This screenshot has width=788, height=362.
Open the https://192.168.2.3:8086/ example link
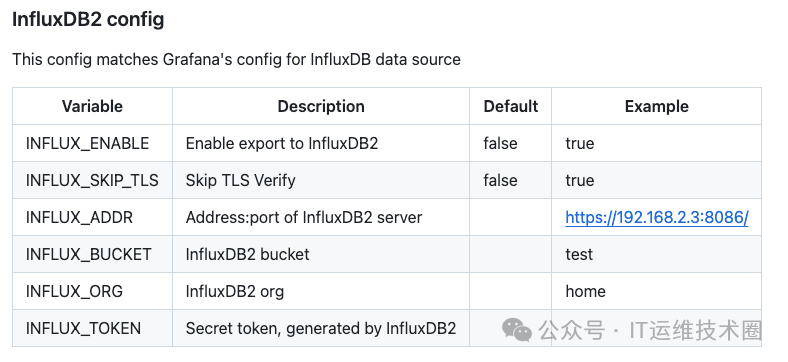656,218
